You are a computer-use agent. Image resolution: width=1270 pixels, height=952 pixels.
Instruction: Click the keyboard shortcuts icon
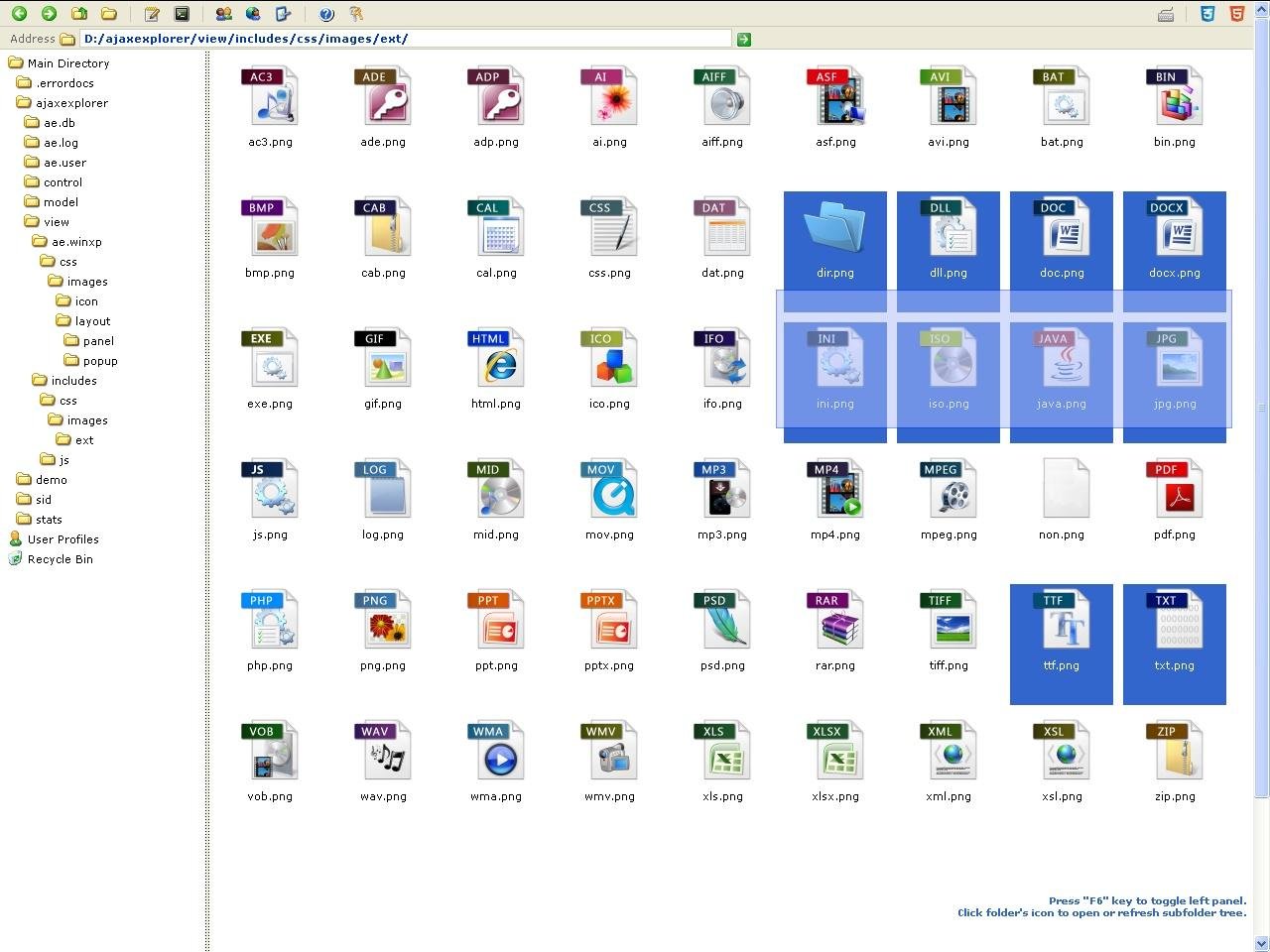click(x=1166, y=14)
